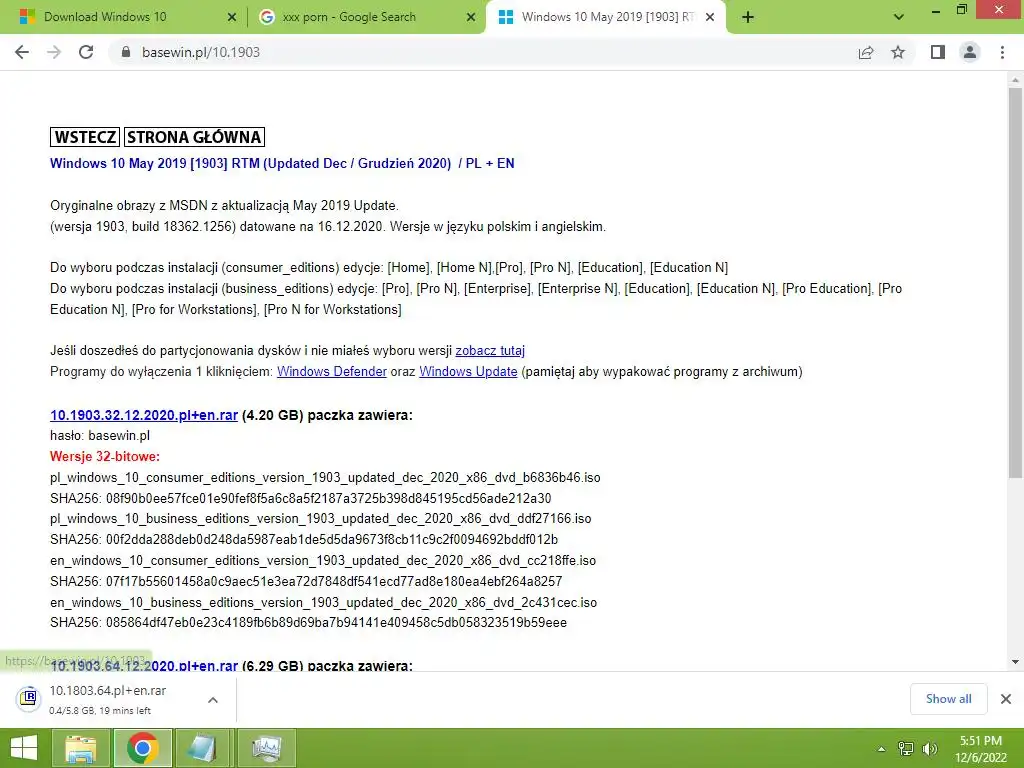Screen dimensions: 1024x768
Task: Click the WSTECZ button
Action: [85, 137]
